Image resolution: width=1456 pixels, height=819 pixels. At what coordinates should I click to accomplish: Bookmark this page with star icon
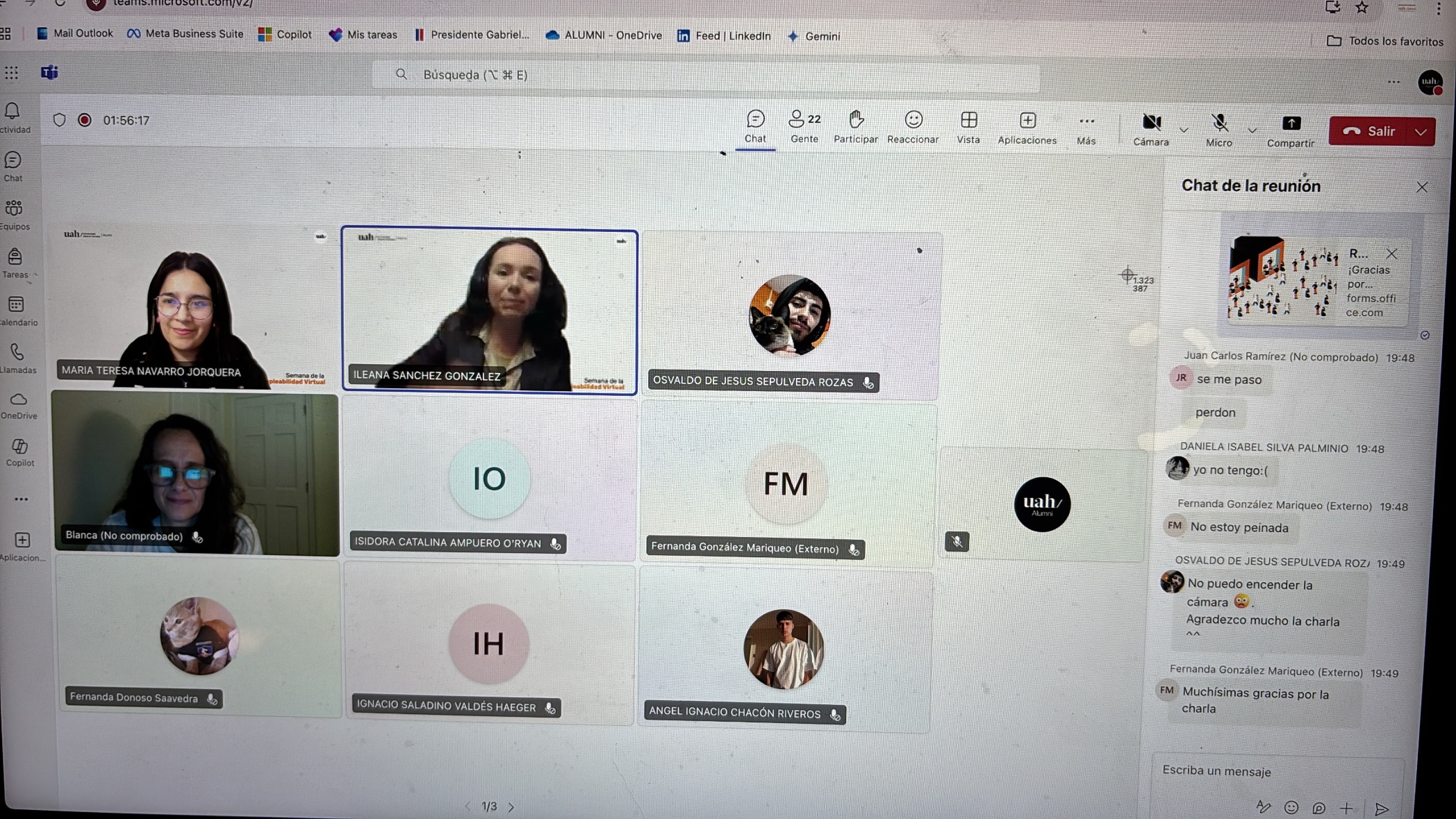pos(1362,8)
